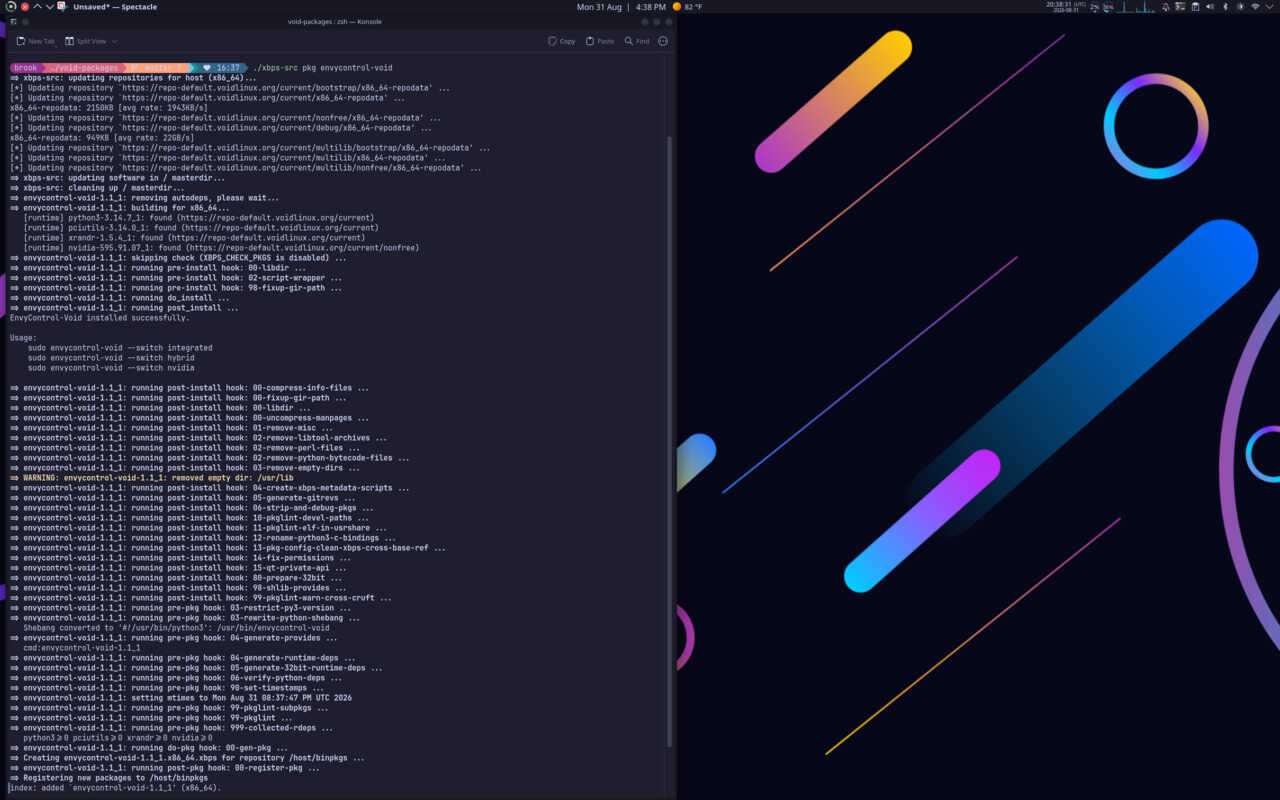Expand the hidden system tray icons arrow

(1270, 7)
